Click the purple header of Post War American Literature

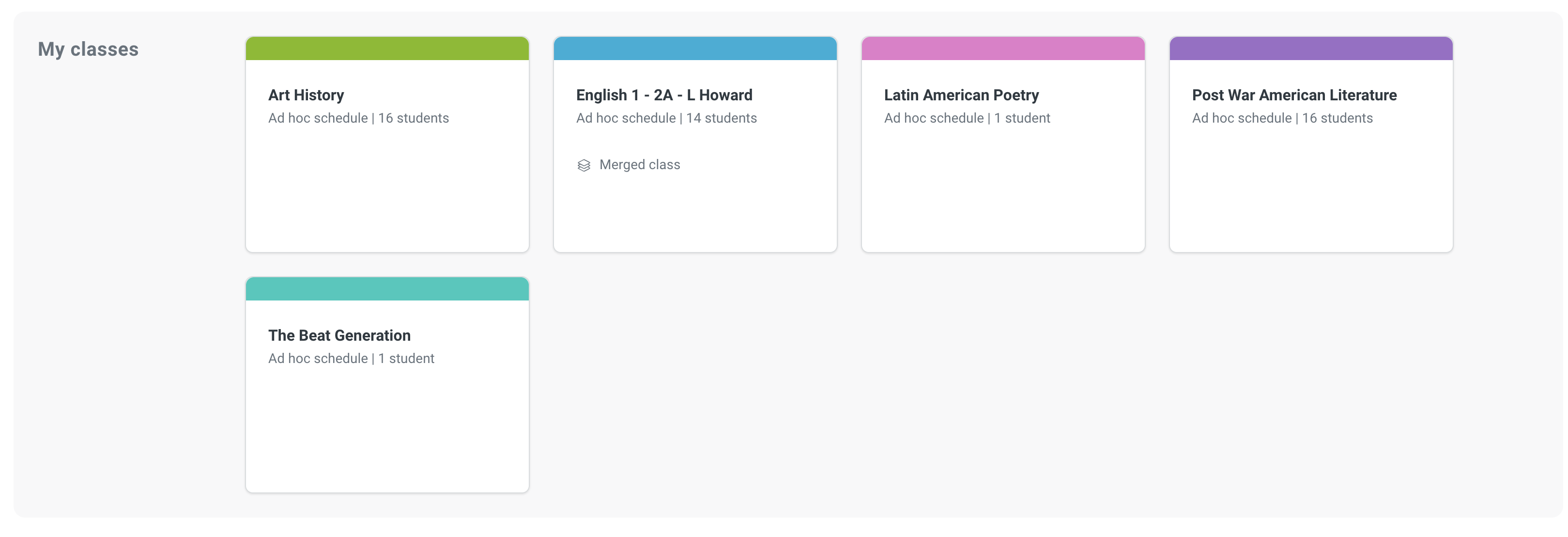(x=1311, y=47)
